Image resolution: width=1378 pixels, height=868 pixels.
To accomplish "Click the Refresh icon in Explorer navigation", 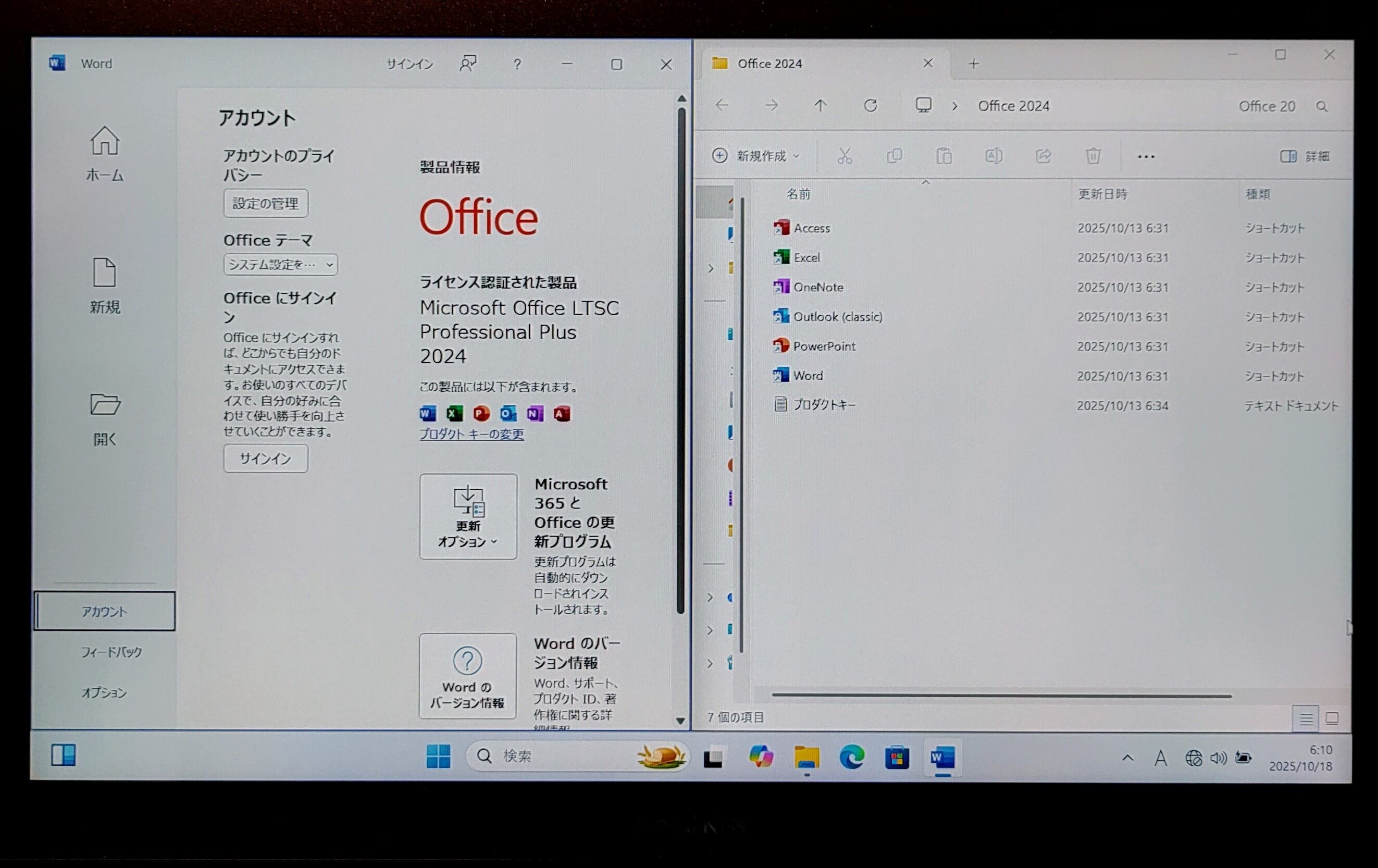I will pyautogui.click(x=871, y=106).
